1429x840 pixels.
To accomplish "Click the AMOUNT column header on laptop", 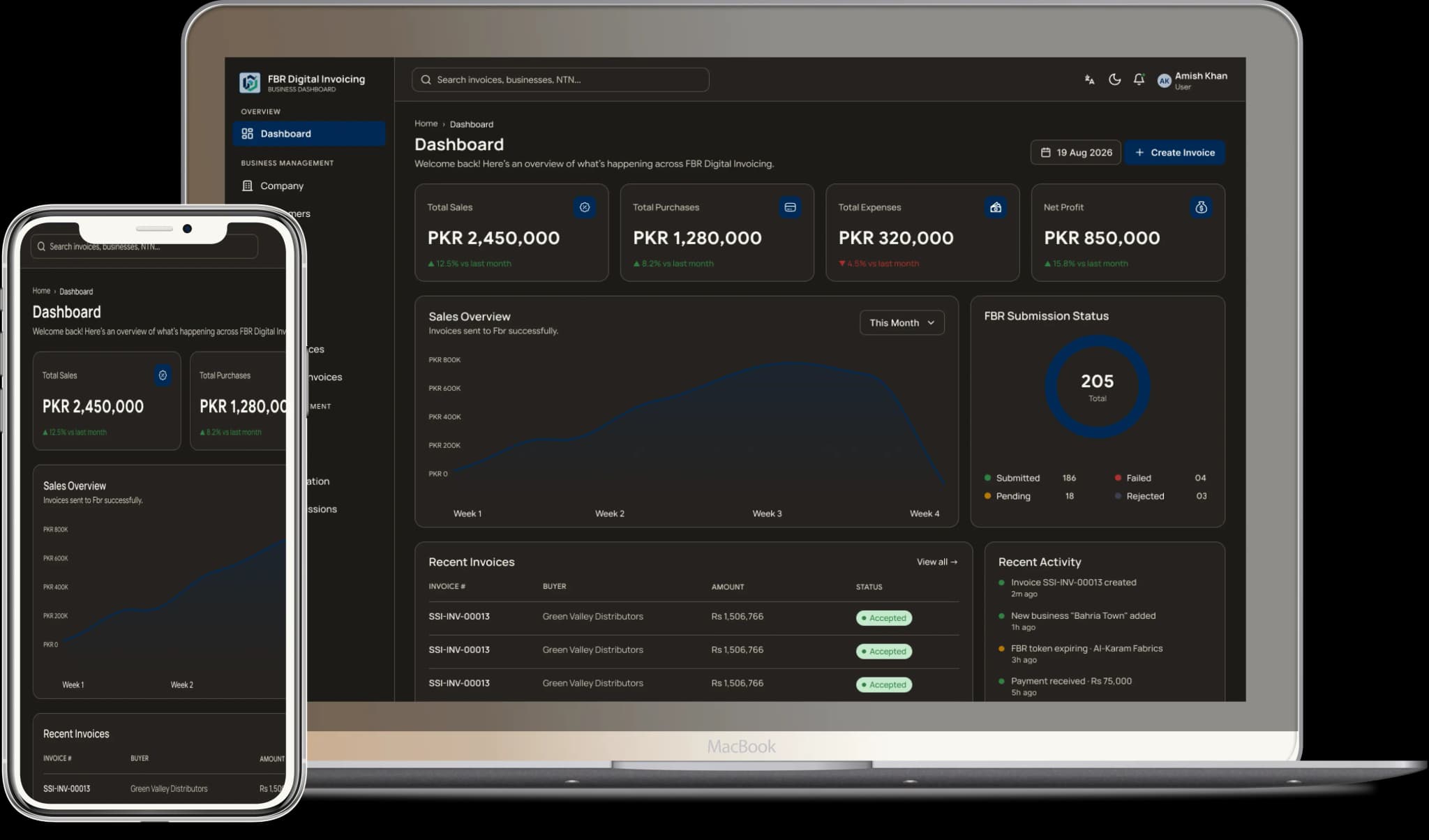I will [727, 587].
